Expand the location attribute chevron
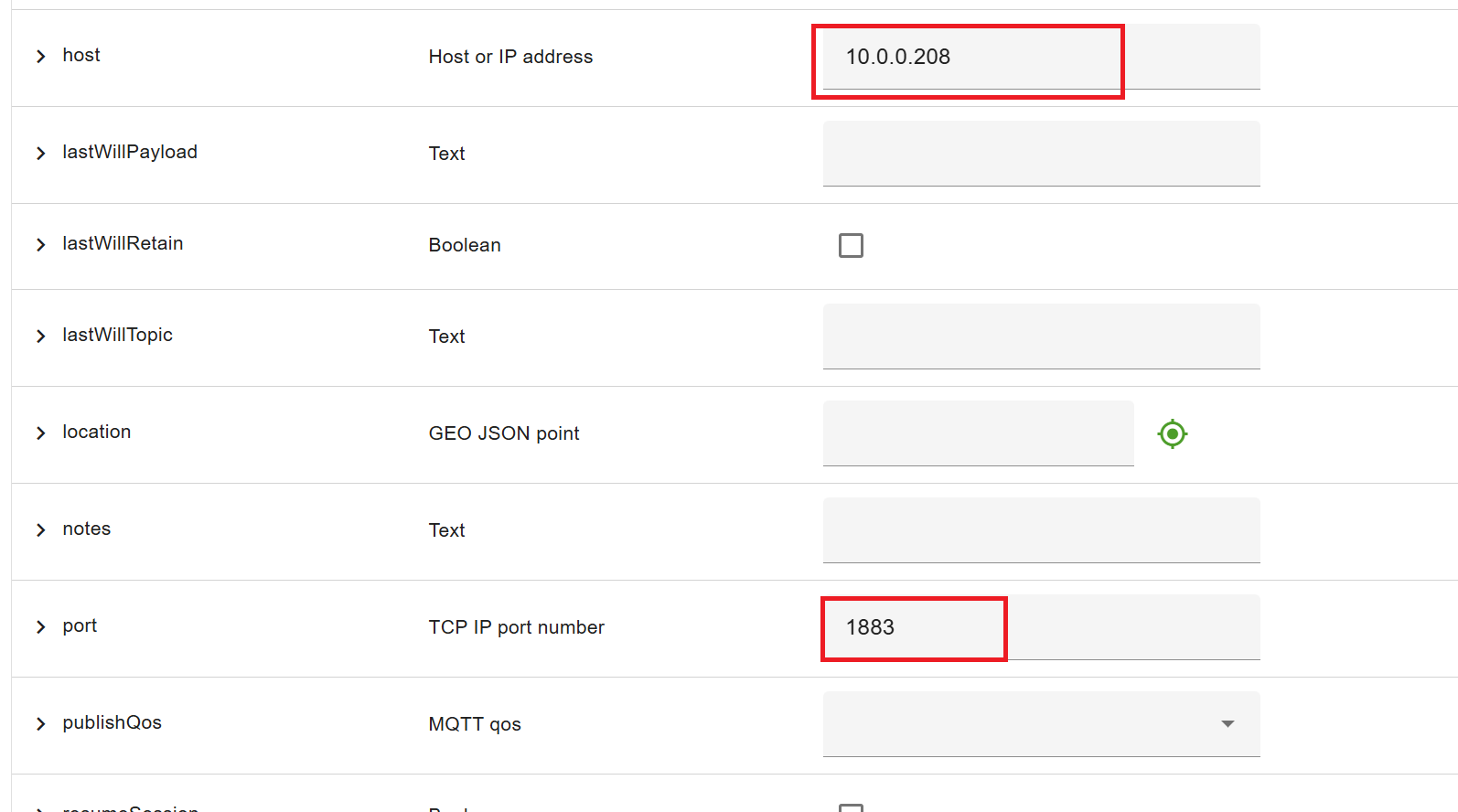This screenshot has height=812, width=1458. 40,433
